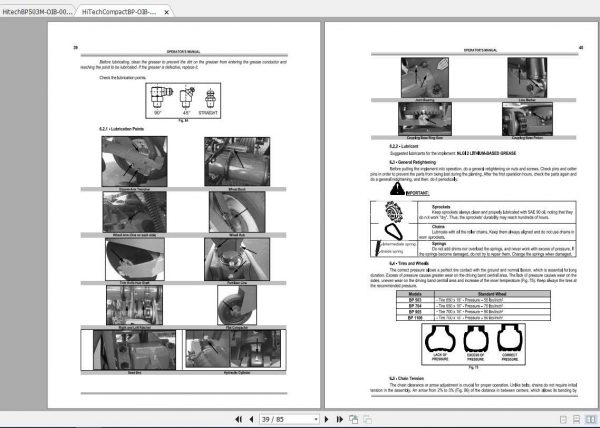Click the '6.4 - Tires and Wheels' heading
Screen dimensions: 600x428
(x=409, y=264)
